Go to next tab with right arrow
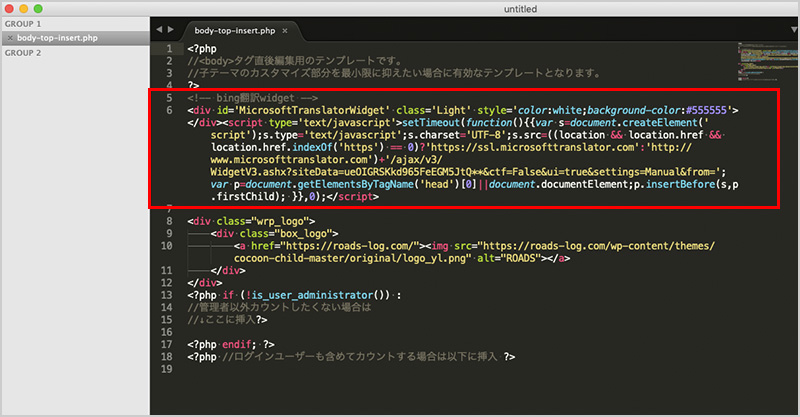Viewport: 800px width, 417px height. point(170,30)
